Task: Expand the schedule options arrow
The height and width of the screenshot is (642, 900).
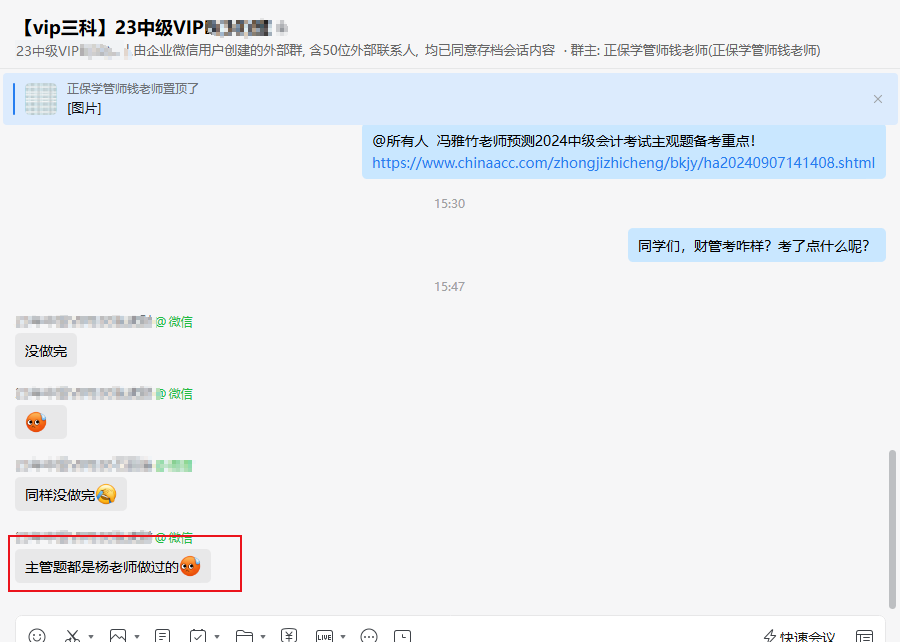Action: [x=217, y=636]
